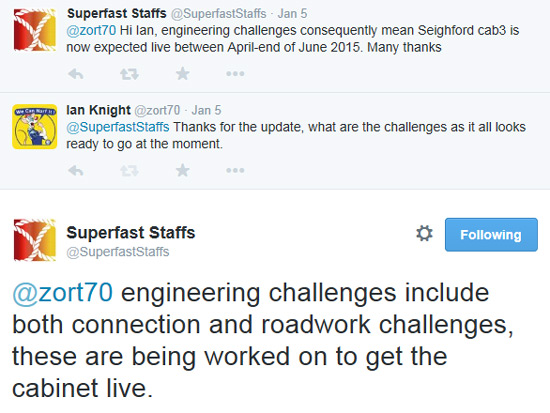The image size is (550, 413).
Task: Open the large Superfast Staffs name heading
Action: pyautogui.click(x=131, y=233)
